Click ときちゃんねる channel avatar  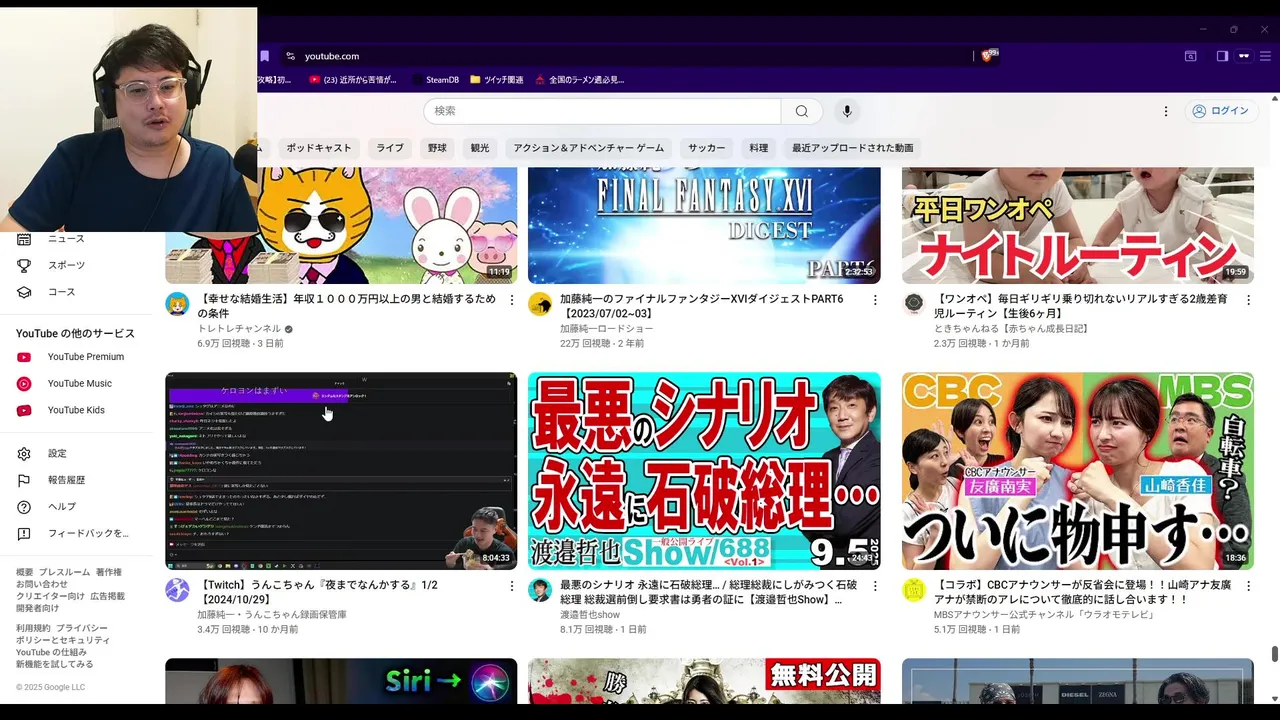coord(914,304)
